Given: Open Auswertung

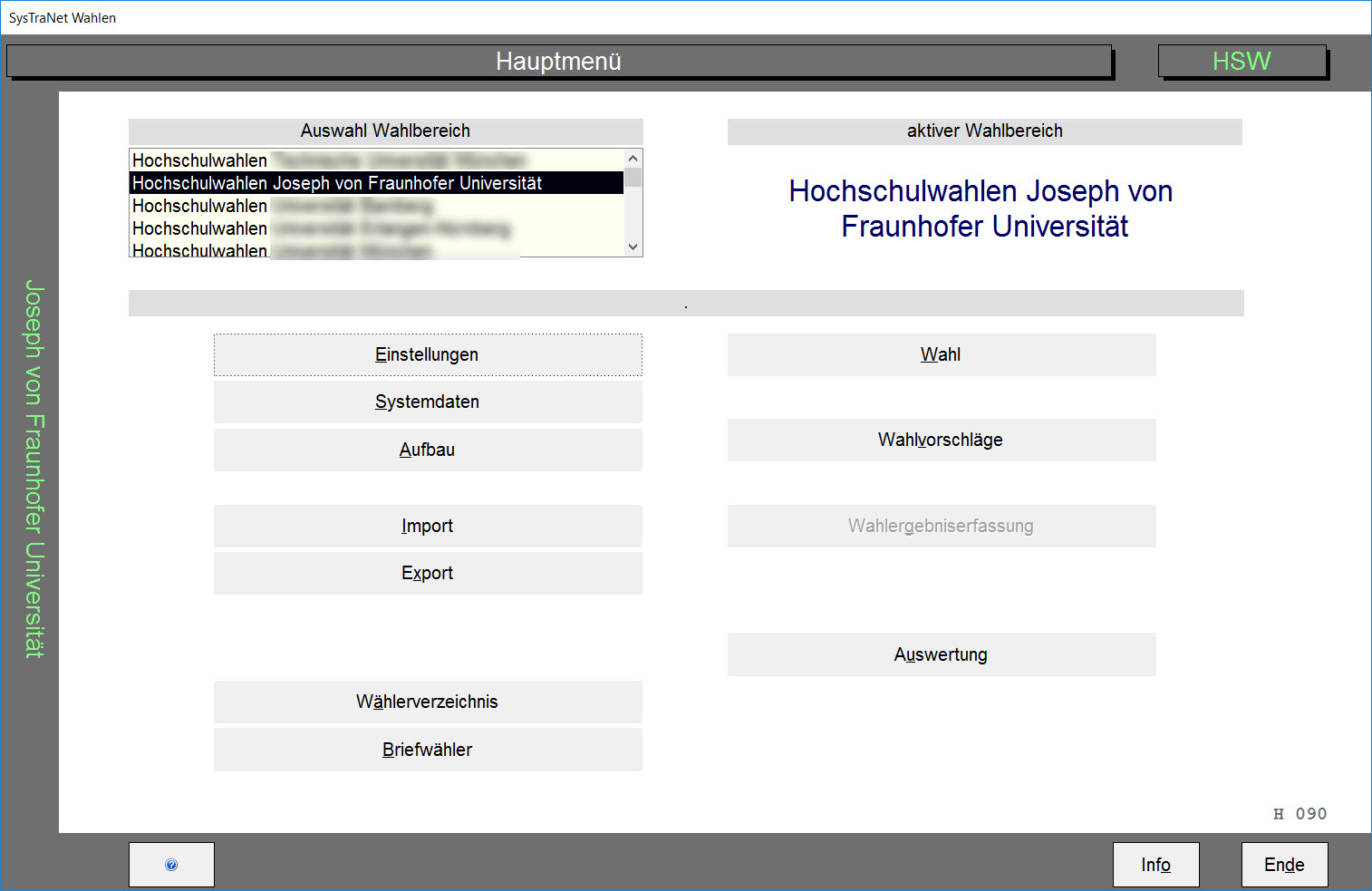Looking at the screenshot, I should point(942,654).
